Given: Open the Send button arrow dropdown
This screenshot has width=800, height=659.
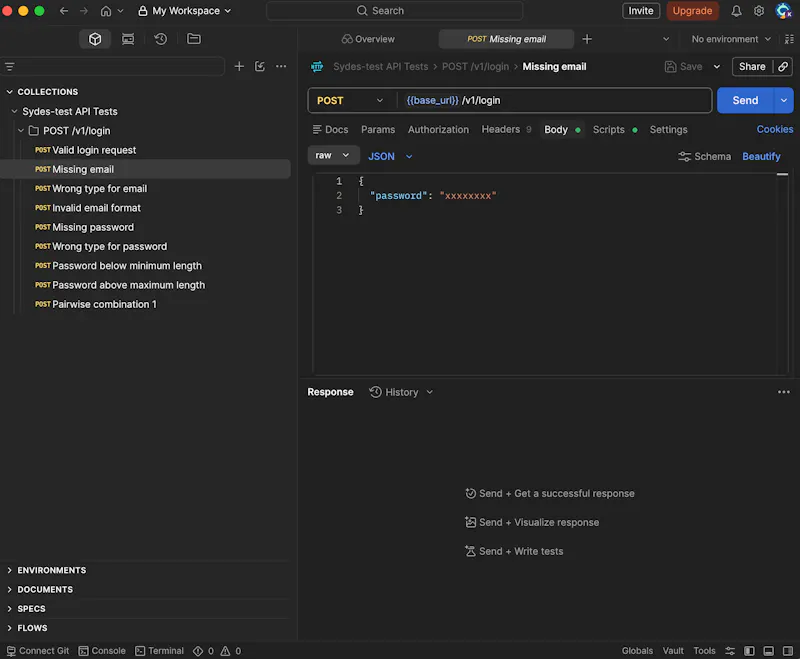Looking at the screenshot, I should click(x=784, y=100).
